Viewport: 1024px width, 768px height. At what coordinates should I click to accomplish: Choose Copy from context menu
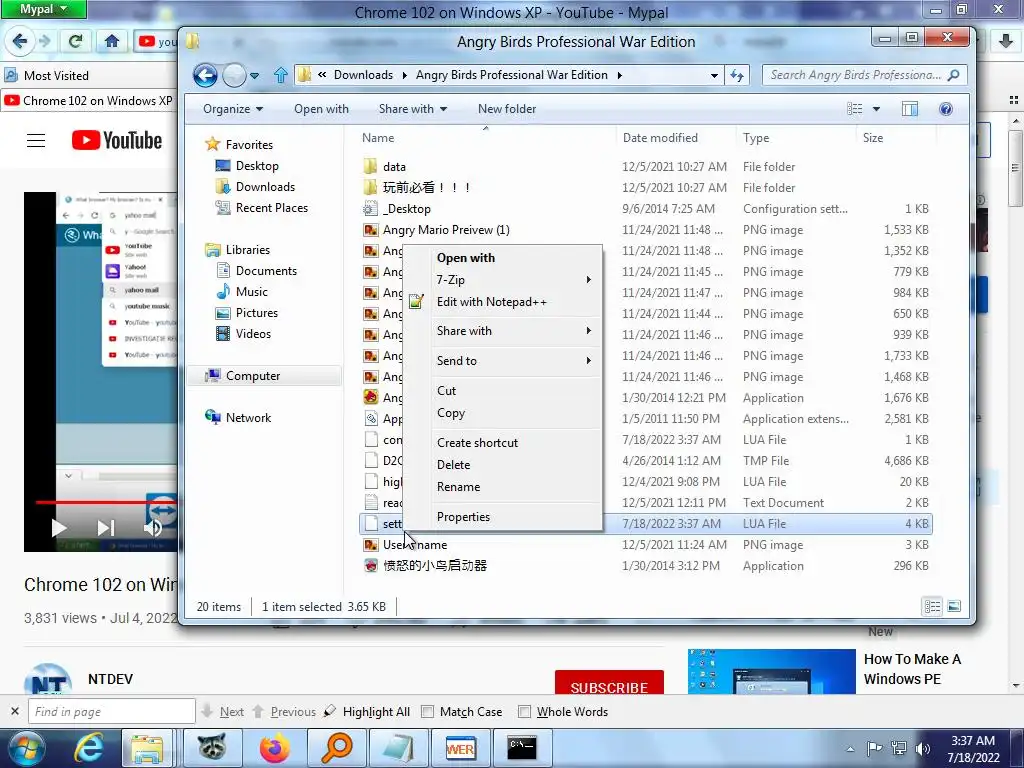point(515,413)
